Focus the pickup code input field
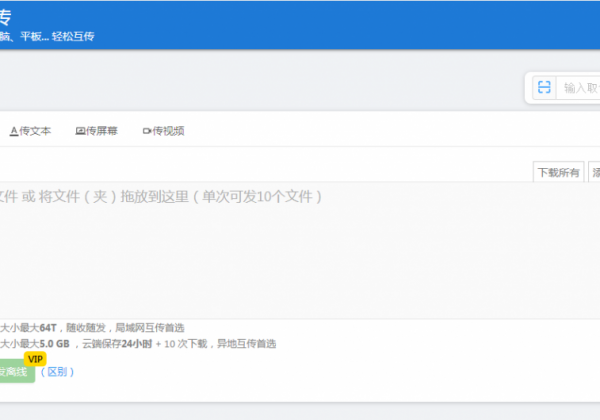 coord(578,88)
